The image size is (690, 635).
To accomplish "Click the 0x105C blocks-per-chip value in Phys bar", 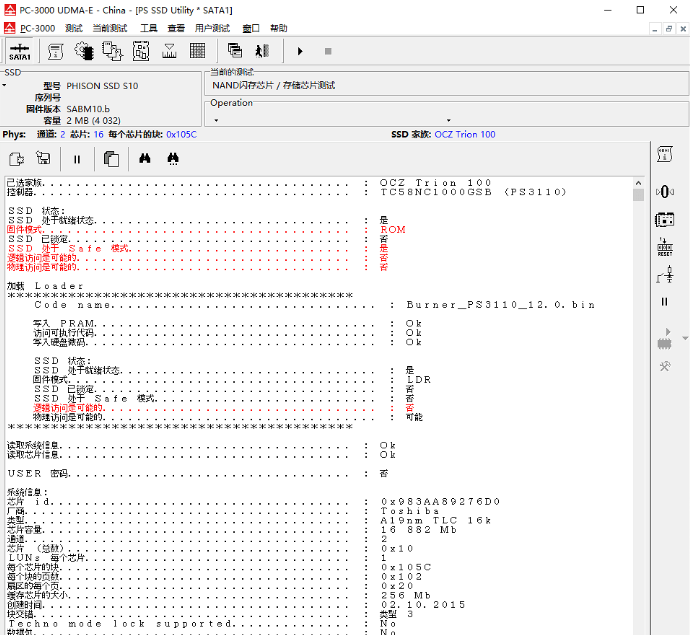I will [181, 134].
